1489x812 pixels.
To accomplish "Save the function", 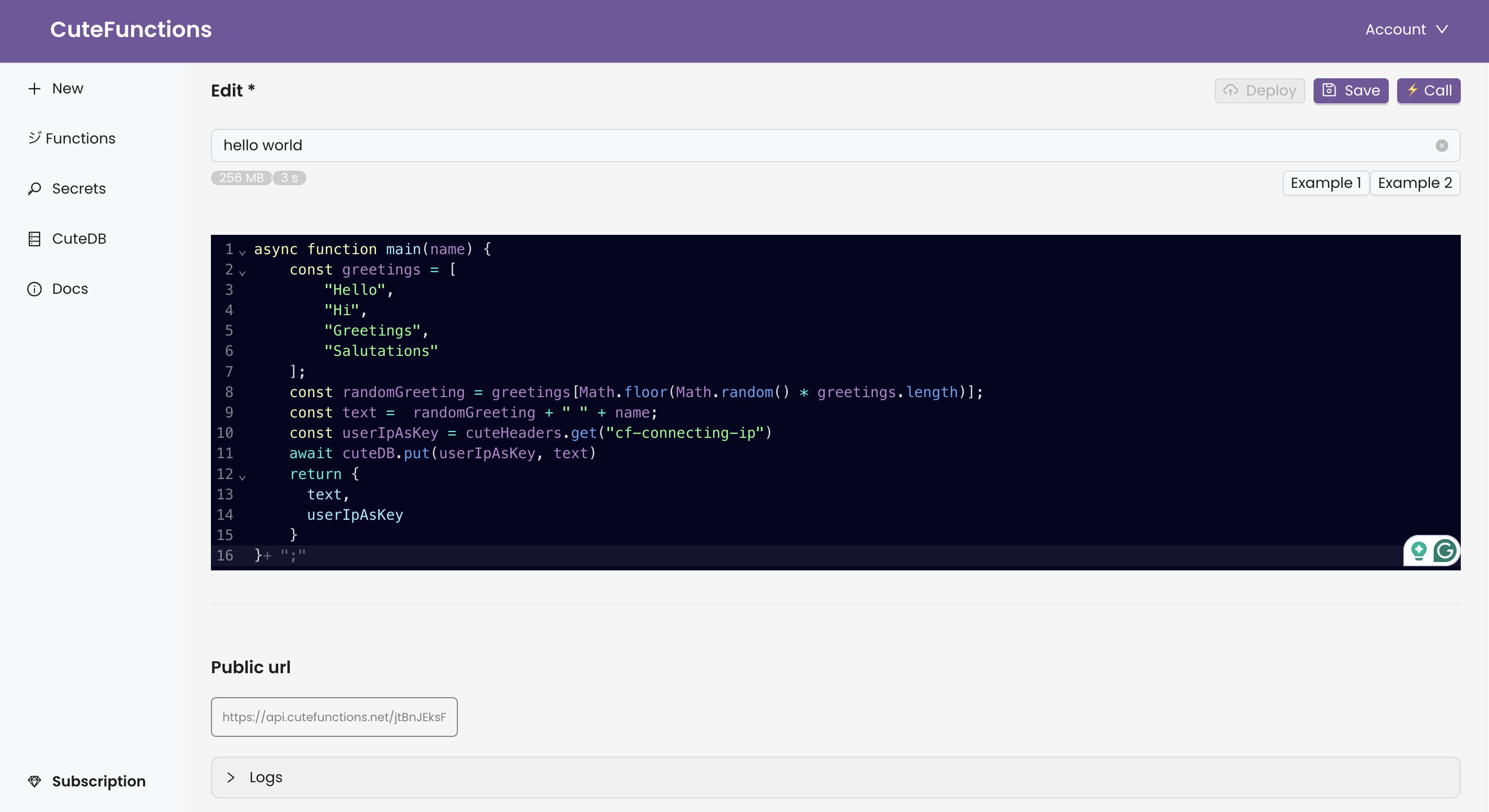I will click(1350, 91).
